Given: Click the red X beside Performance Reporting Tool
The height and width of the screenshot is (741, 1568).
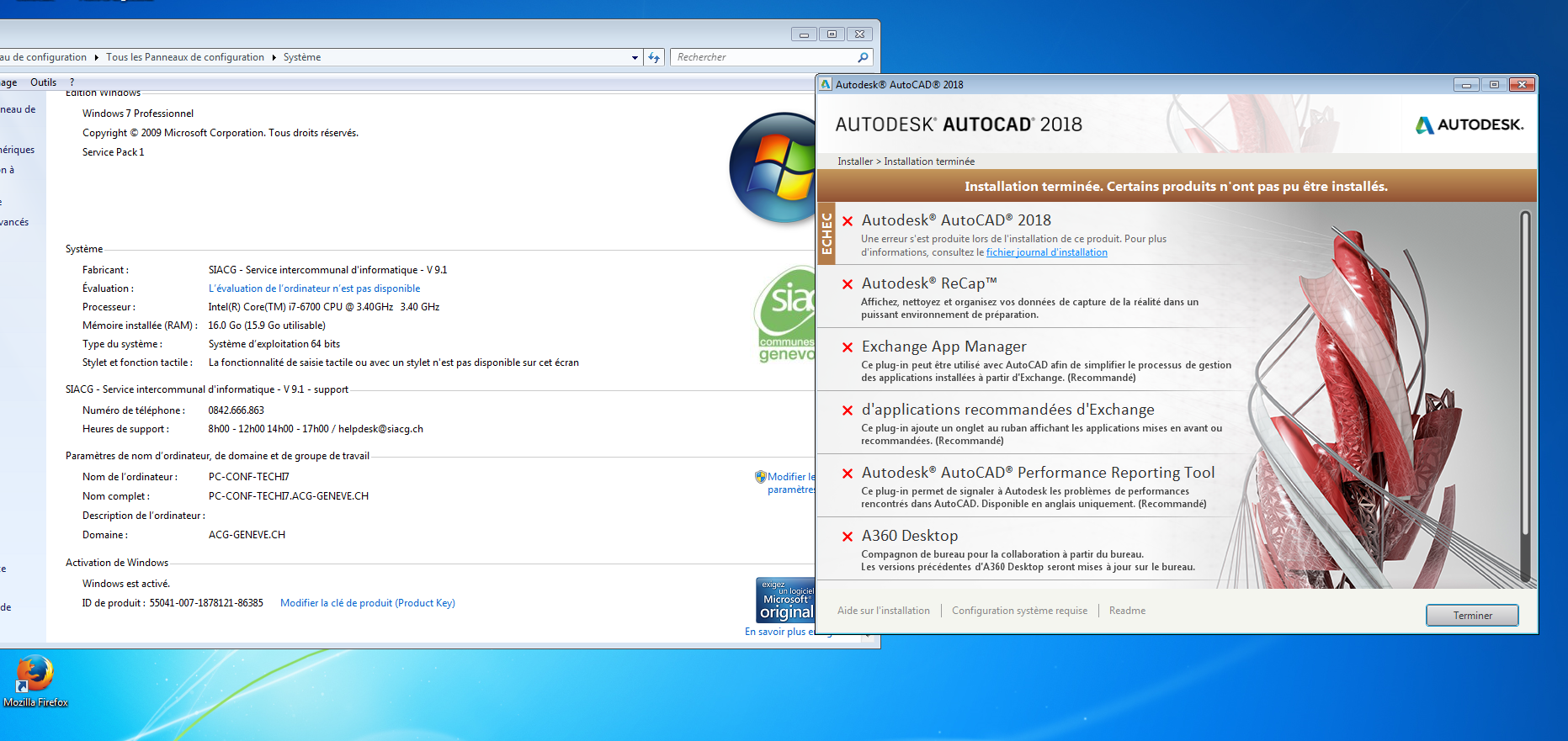Looking at the screenshot, I should click(848, 474).
